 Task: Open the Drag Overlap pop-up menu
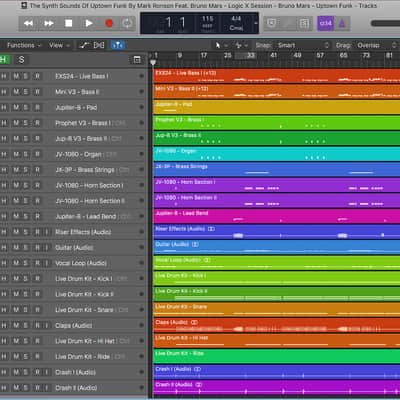pyautogui.click(x=376, y=45)
